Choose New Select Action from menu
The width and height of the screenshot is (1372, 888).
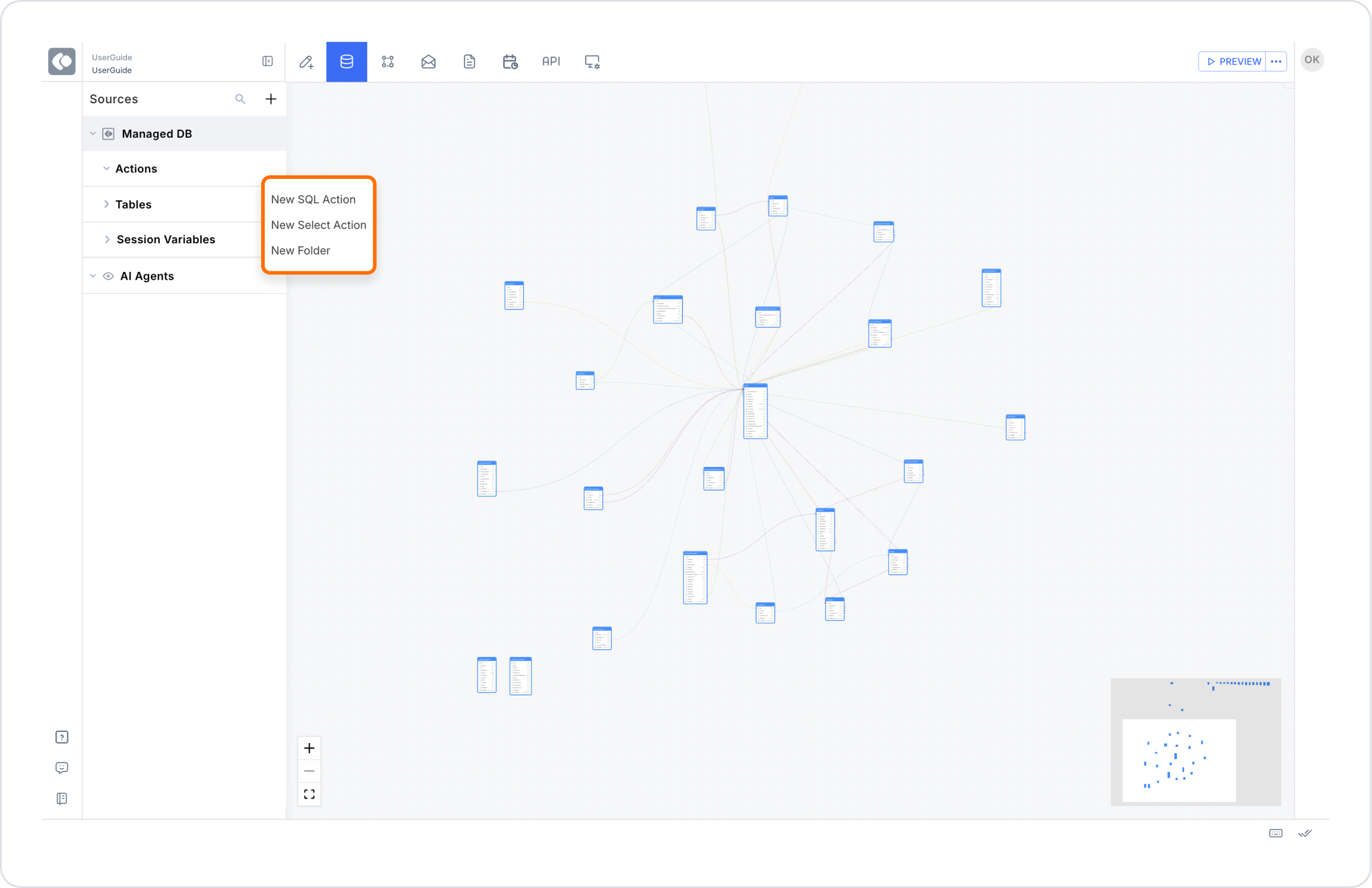pos(318,225)
